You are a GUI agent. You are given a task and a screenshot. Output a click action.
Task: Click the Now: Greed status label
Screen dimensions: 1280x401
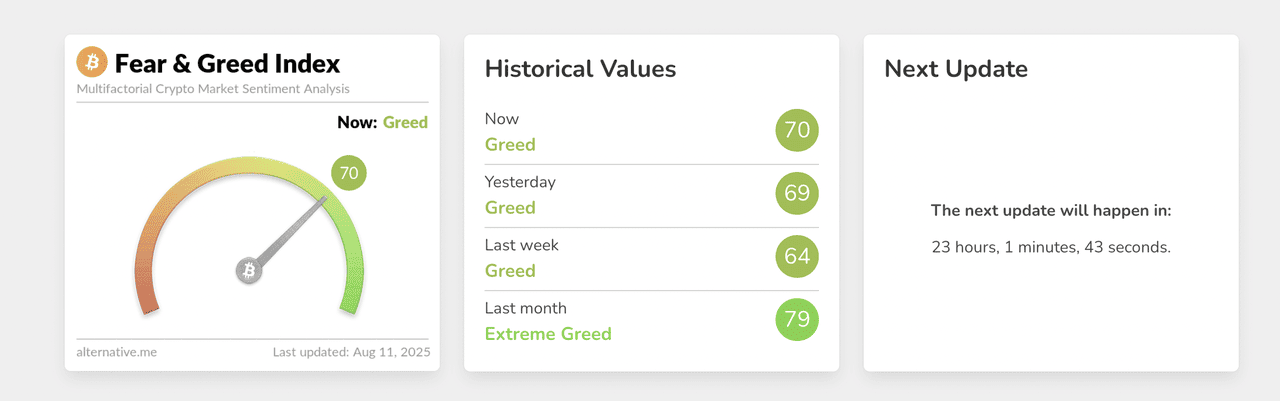pyautogui.click(x=384, y=123)
